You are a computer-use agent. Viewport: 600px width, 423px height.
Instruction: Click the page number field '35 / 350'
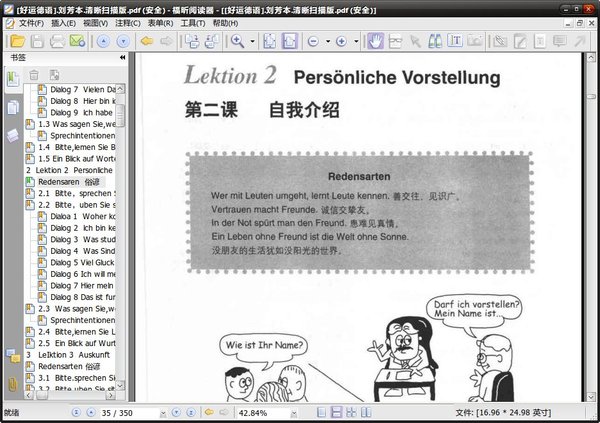coord(129,413)
